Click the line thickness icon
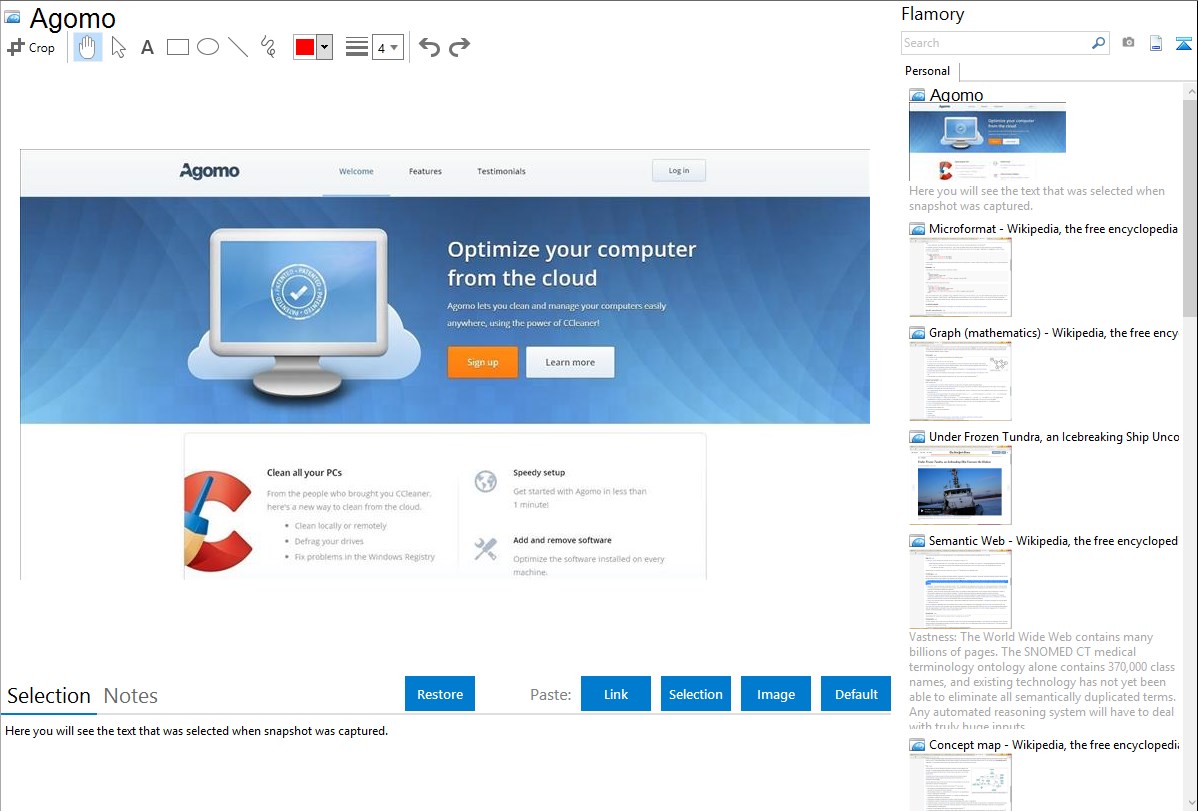 (x=357, y=47)
